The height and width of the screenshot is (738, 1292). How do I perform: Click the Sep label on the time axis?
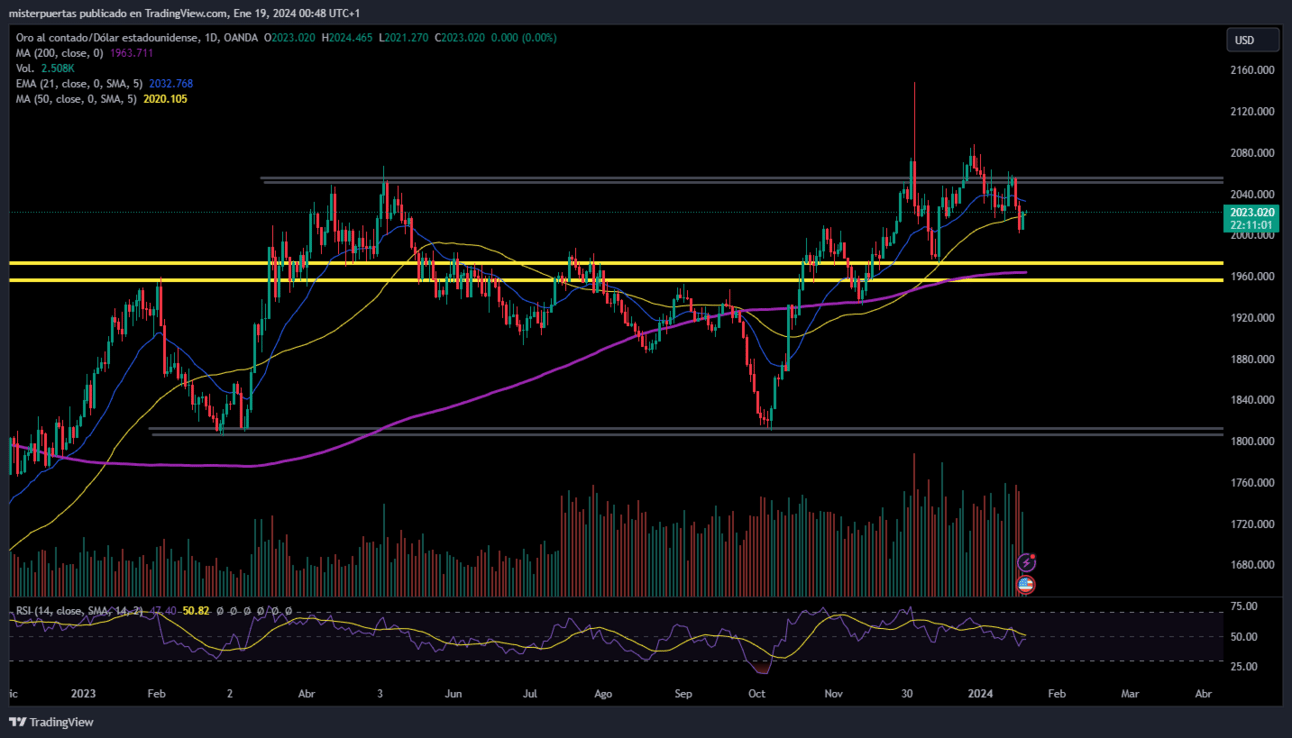683,693
